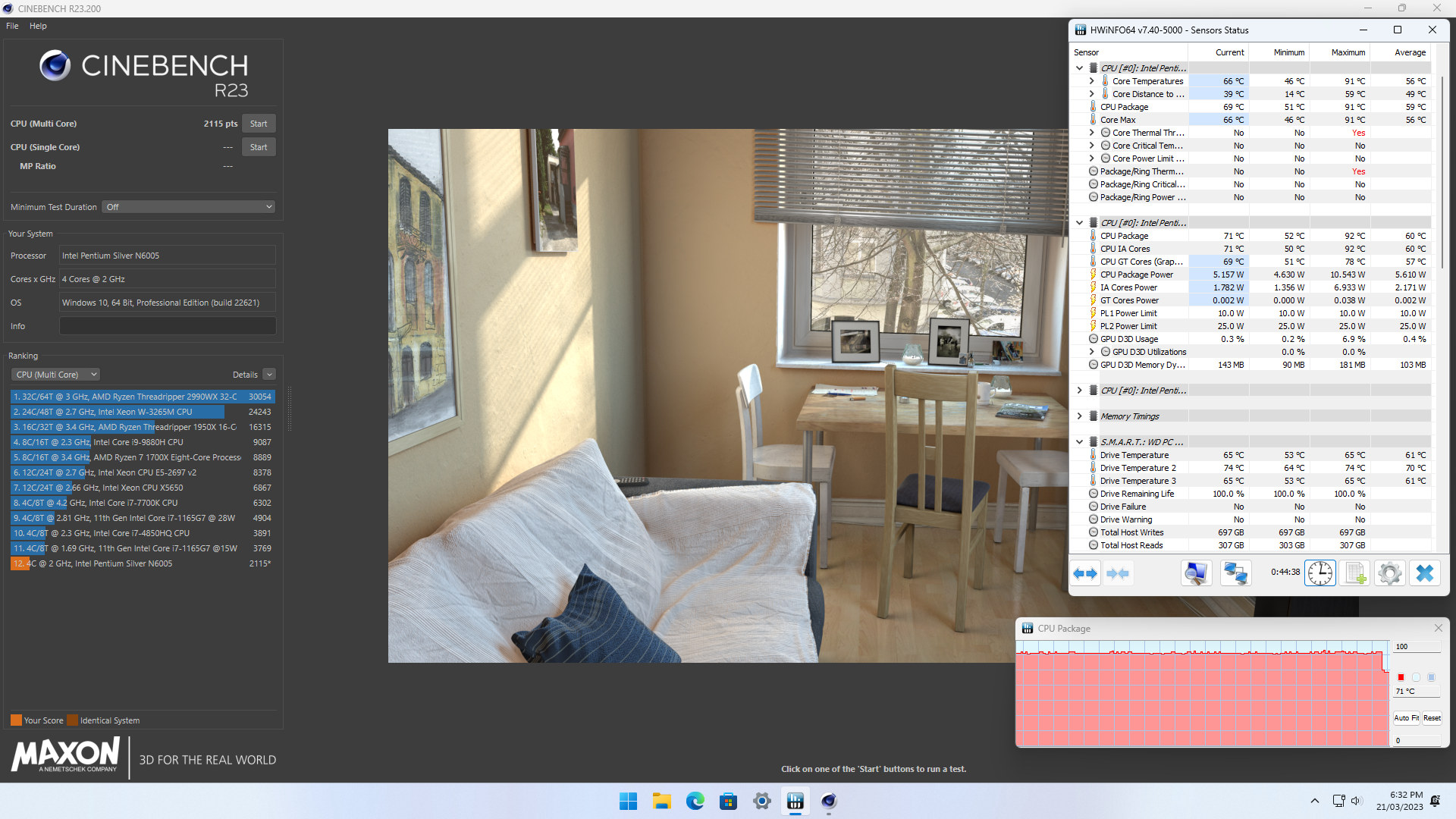
Task: Close sensors with the blue X icon
Action: point(1425,573)
